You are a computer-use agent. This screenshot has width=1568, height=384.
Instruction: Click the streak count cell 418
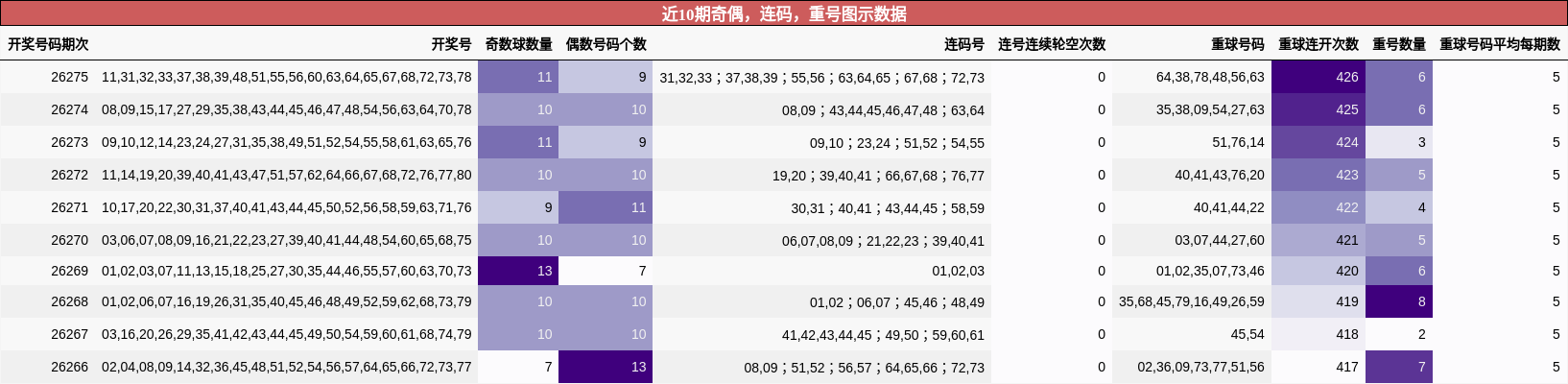(1319, 334)
